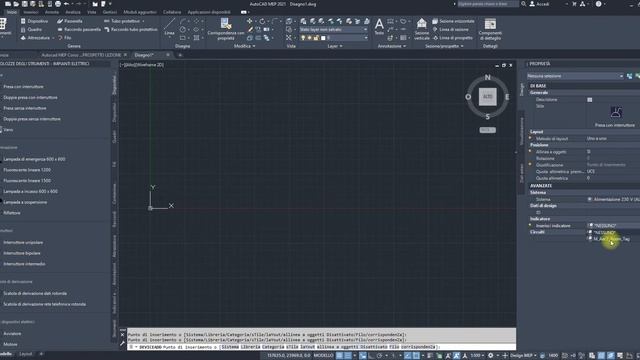The image size is (640, 360).
Task: Open the Analizza ribbon tab
Action: coord(73,12)
